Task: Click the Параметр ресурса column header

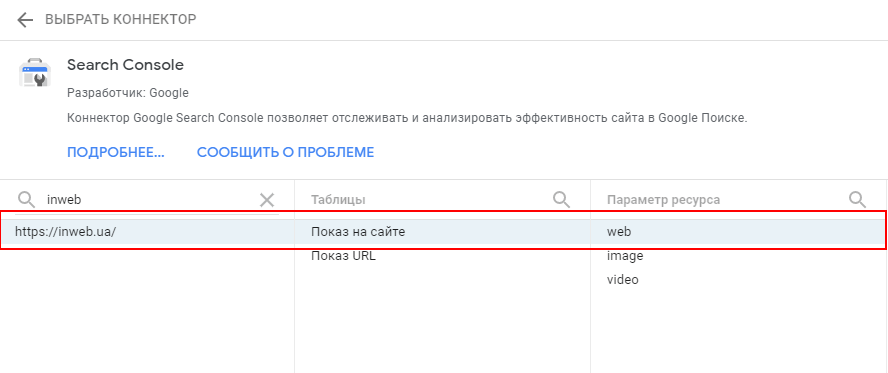Action: [x=663, y=200]
